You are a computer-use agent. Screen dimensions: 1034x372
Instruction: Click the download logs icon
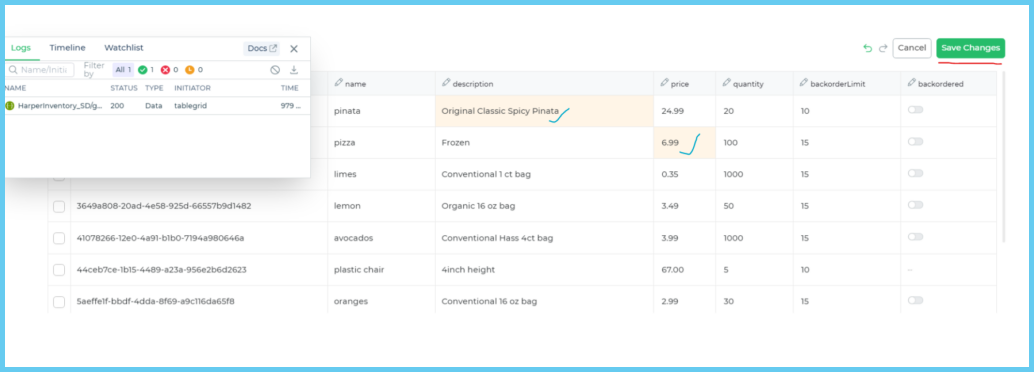294,70
